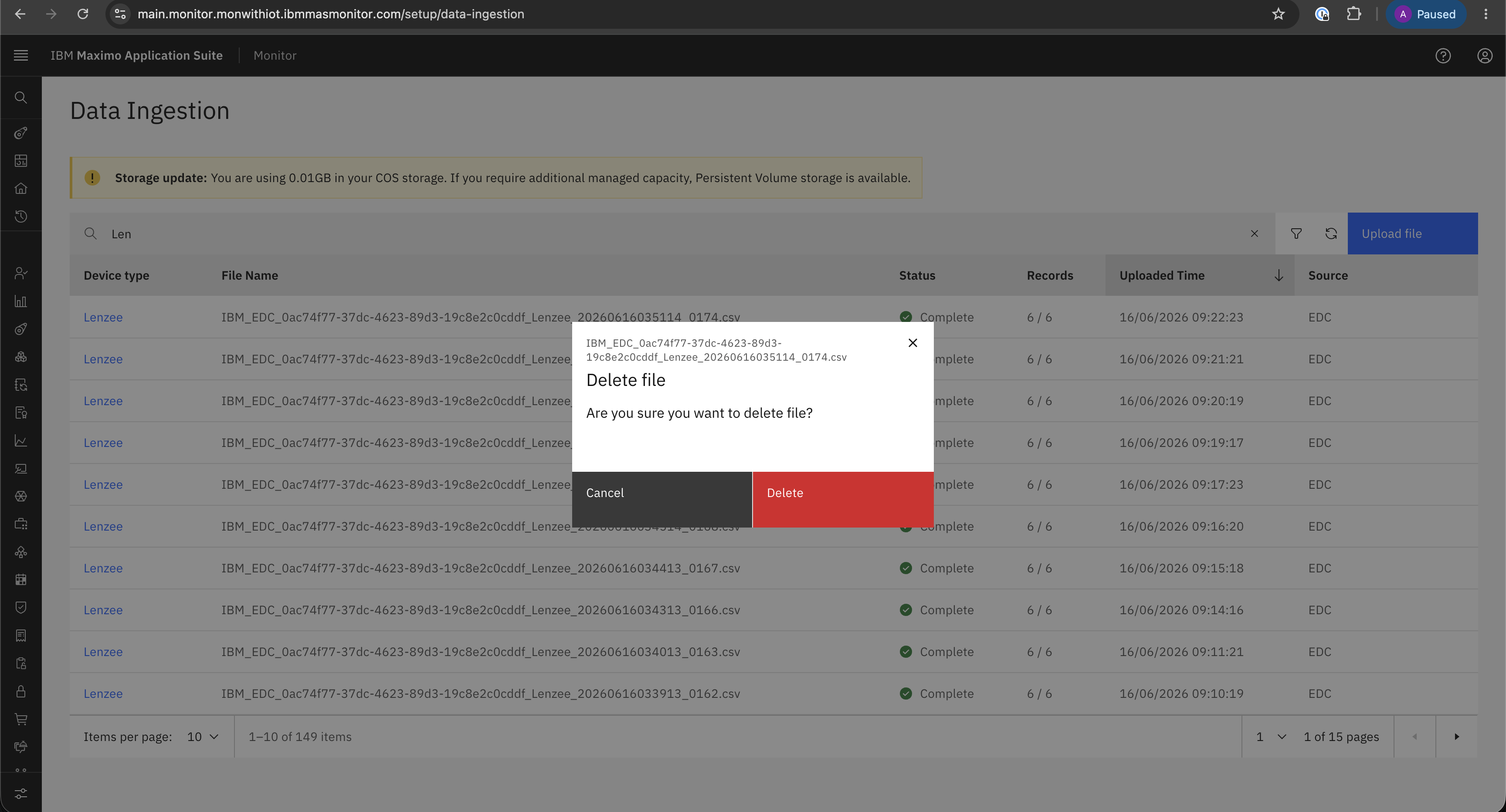
Task: Open the notebook sync icon in sidebar
Action: [x=21, y=385]
